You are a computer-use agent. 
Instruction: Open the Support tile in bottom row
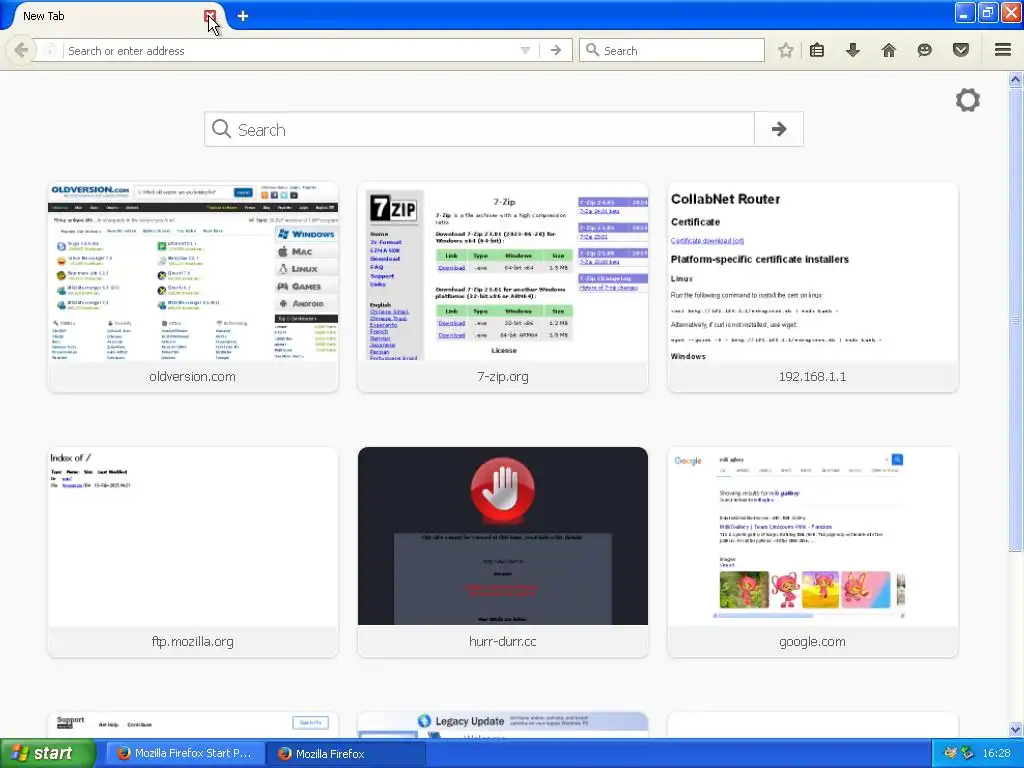[x=193, y=725]
